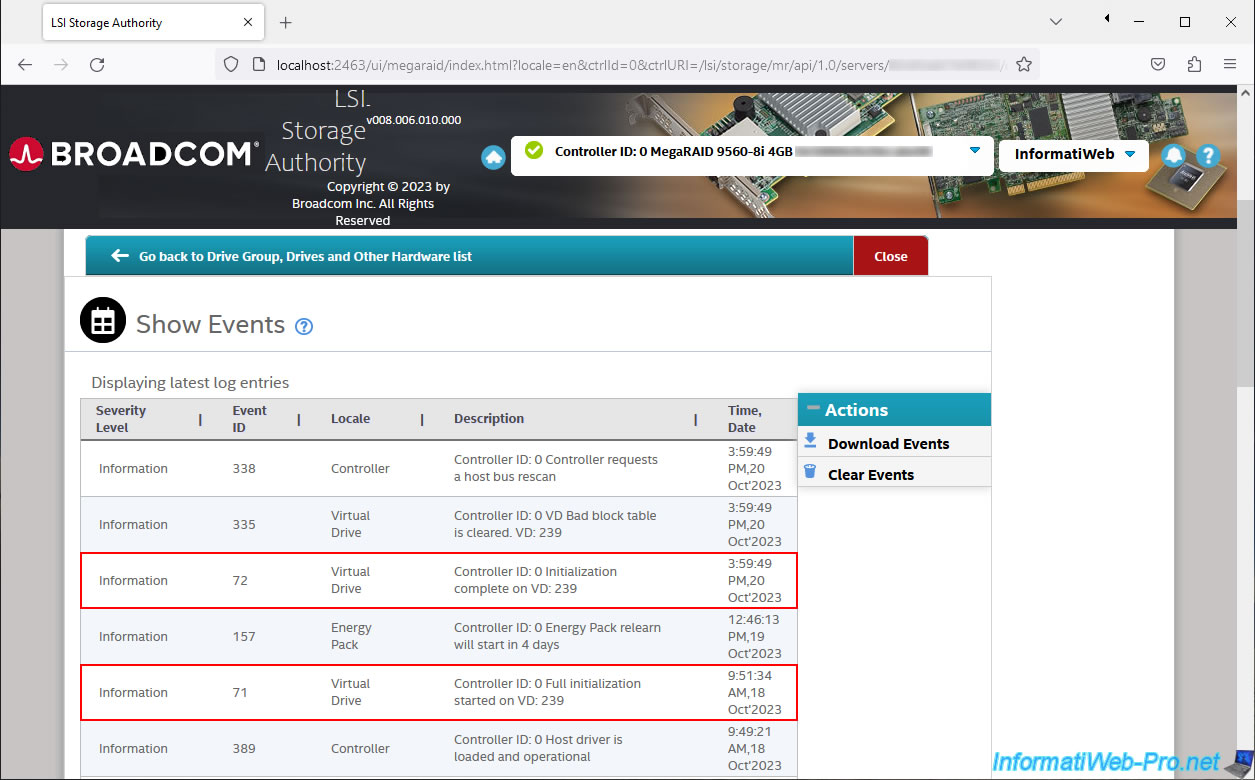
Task: Go back to Drive Group, Drives and Other Hardware list
Action: [x=305, y=256]
